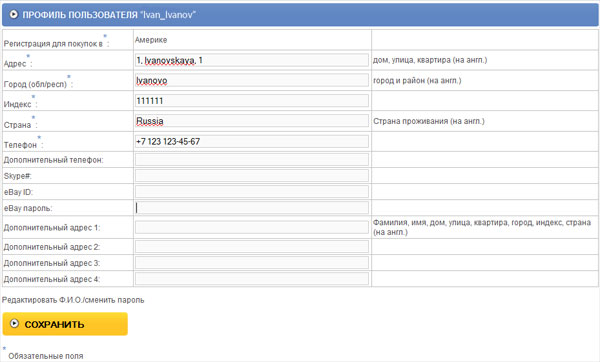
Task: Click the hint 'город и район (на англ.)'
Action: click(417, 80)
